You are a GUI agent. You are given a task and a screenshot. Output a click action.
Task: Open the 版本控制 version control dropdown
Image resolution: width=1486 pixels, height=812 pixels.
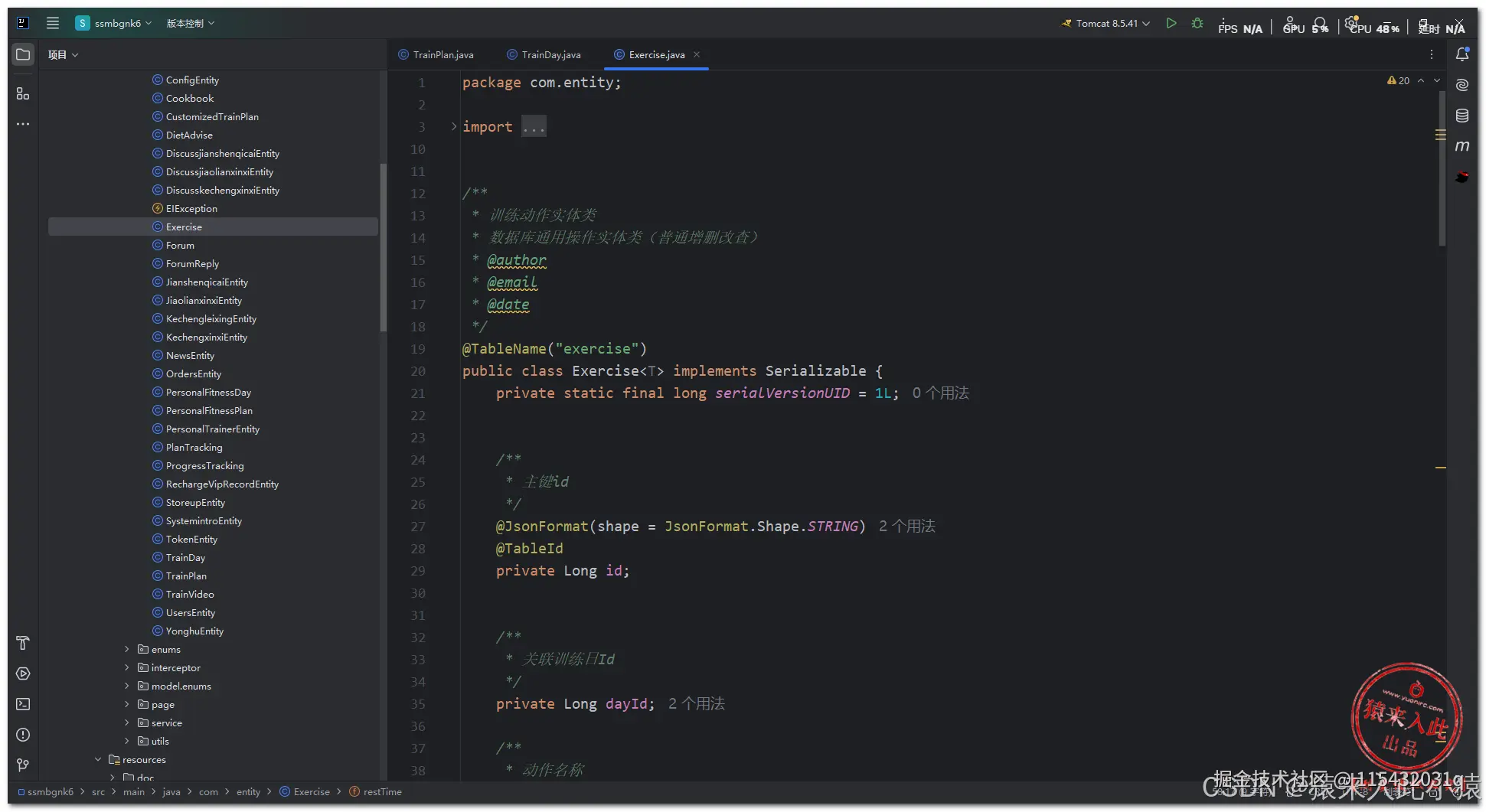pos(191,23)
